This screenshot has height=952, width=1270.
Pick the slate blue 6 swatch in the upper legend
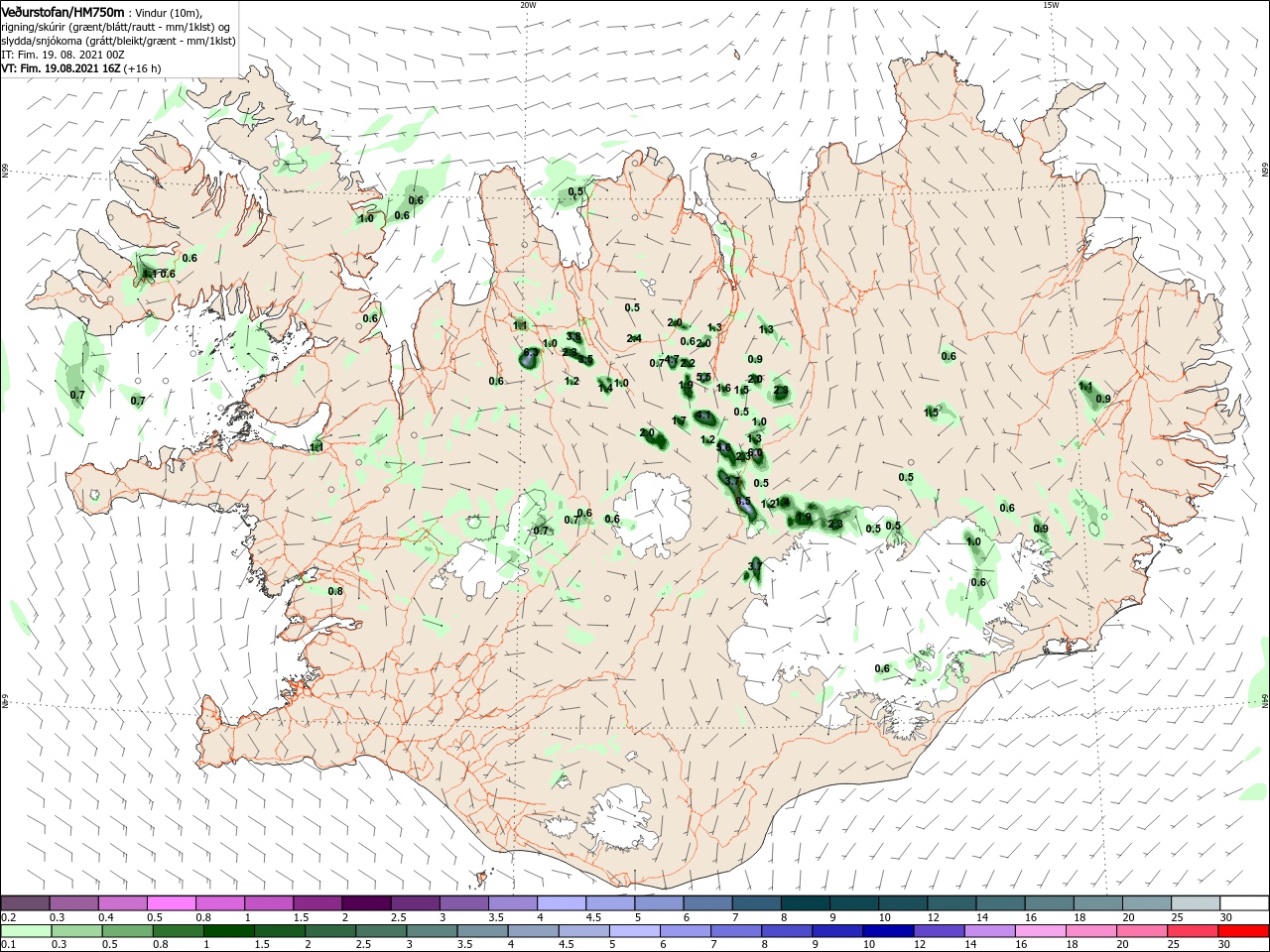click(707, 903)
